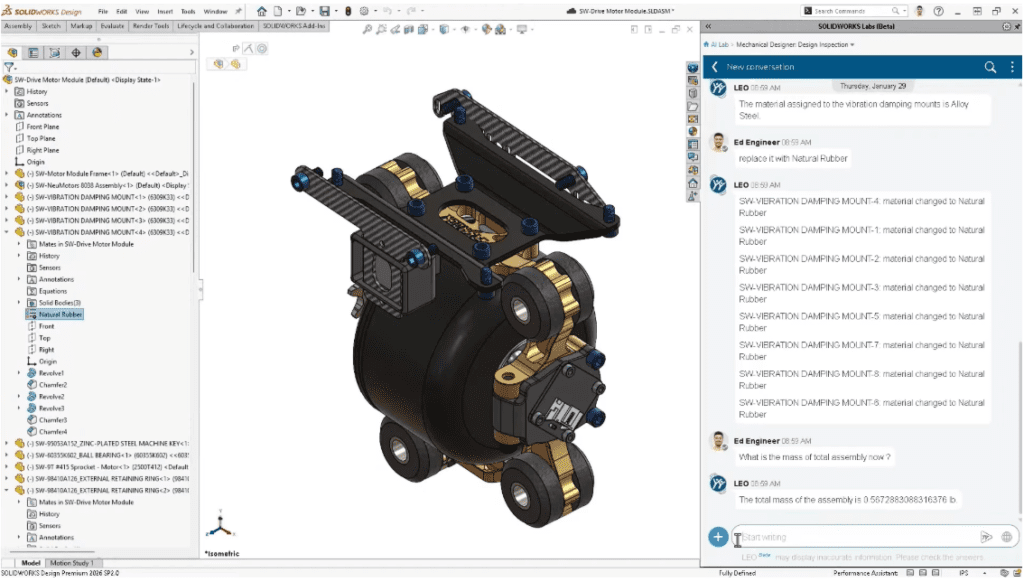Expand the SW-Motor Module Frame tree node
1024x582 pixels.
[x=8, y=174]
